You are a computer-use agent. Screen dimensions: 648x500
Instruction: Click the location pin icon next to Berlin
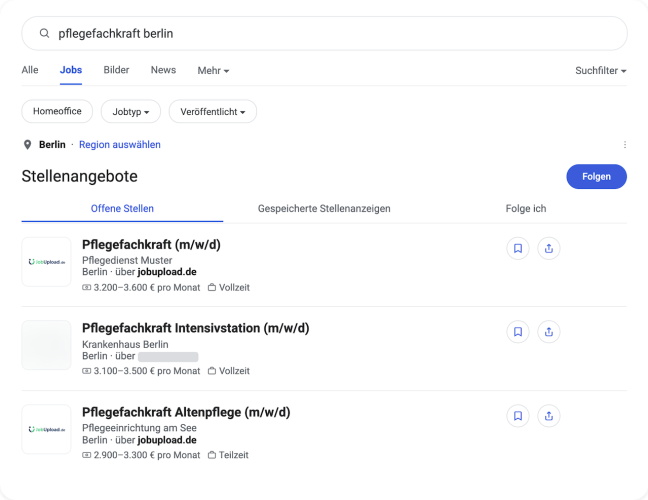[x=27, y=145]
